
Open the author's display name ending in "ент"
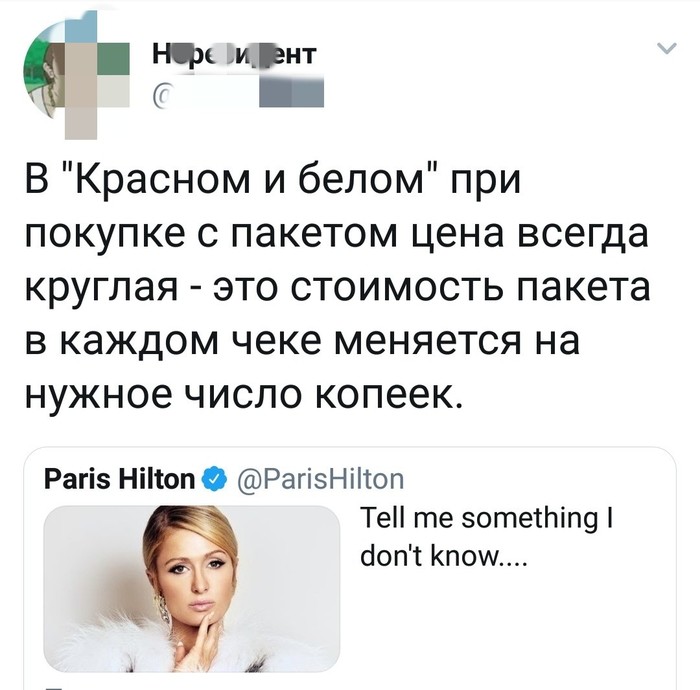click(x=234, y=54)
